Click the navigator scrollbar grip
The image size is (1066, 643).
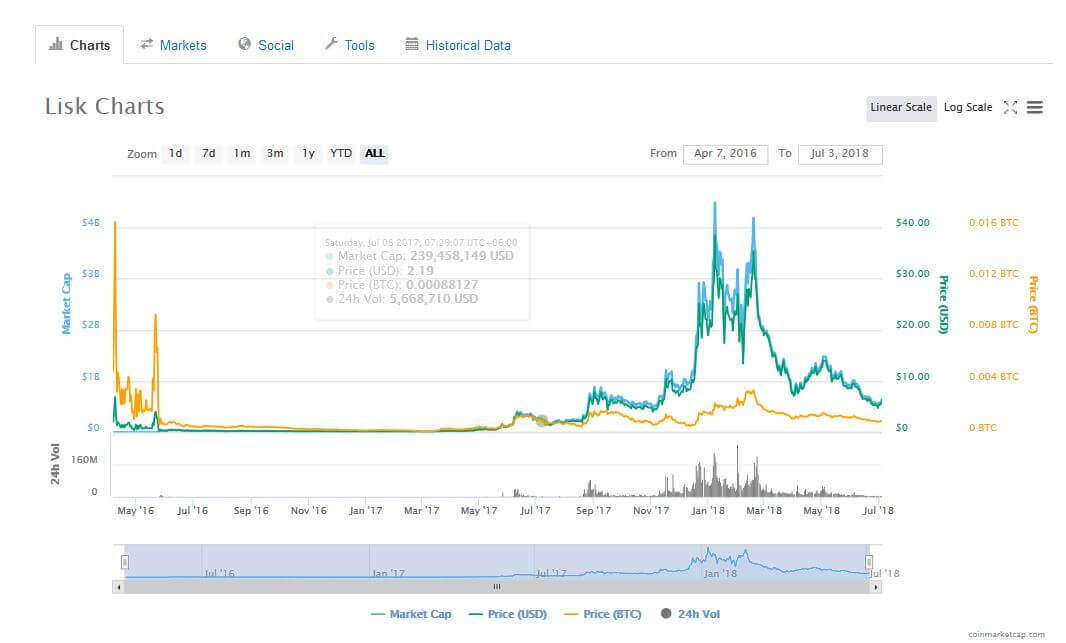point(497,587)
